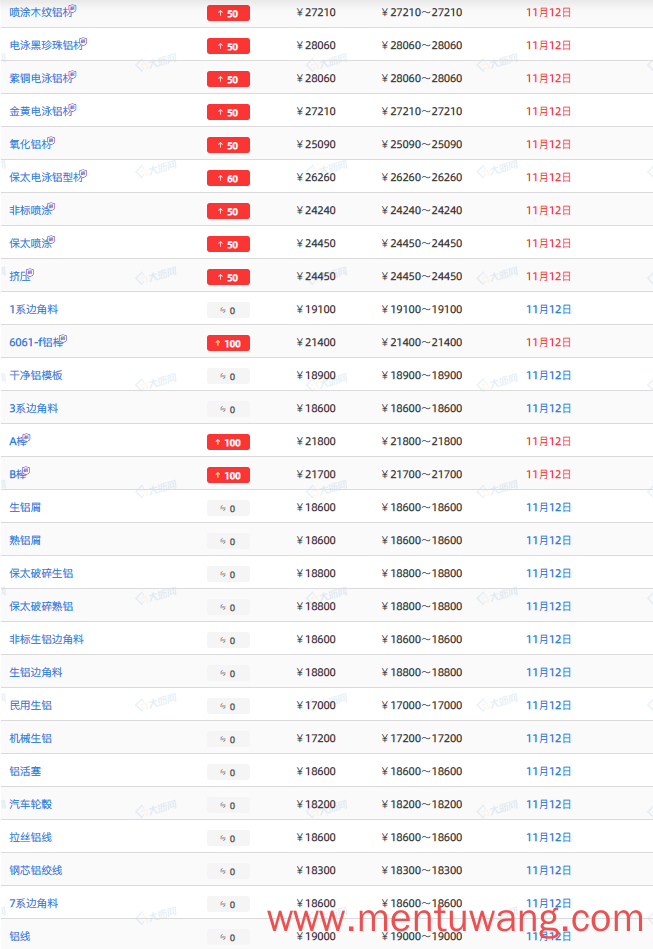The image size is (653, 949).
Task: Click the small icon beside 保太电泳铝型材
Action: click(x=84, y=173)
